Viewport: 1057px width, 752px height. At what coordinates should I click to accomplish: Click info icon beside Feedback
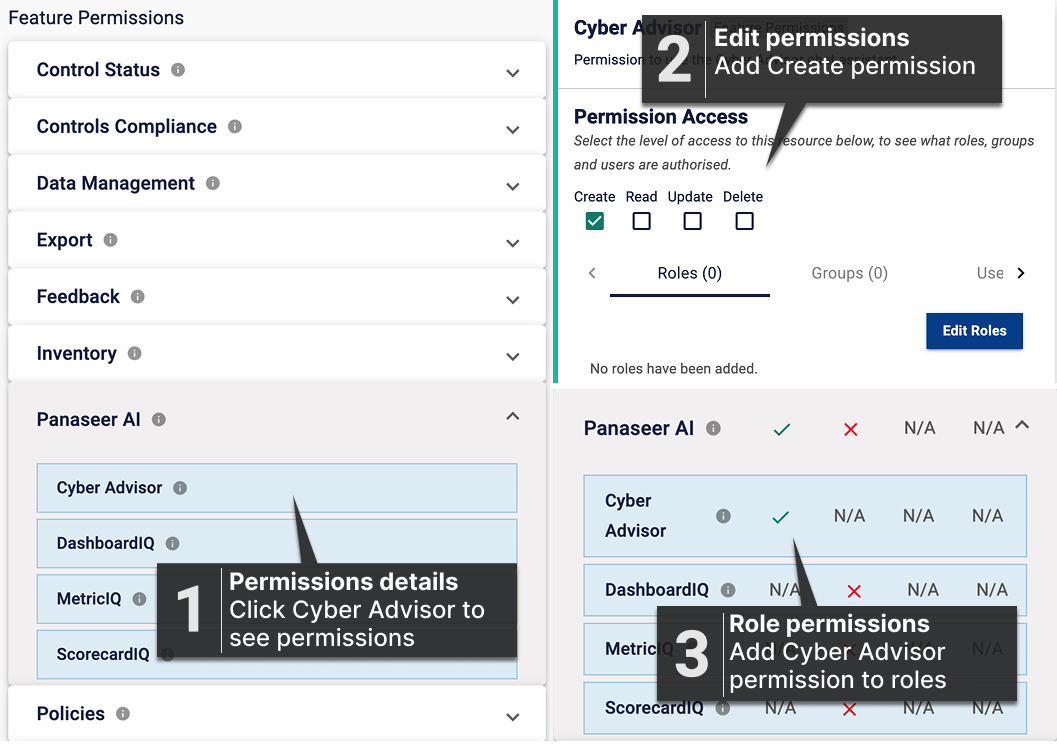tap(138, 296)
